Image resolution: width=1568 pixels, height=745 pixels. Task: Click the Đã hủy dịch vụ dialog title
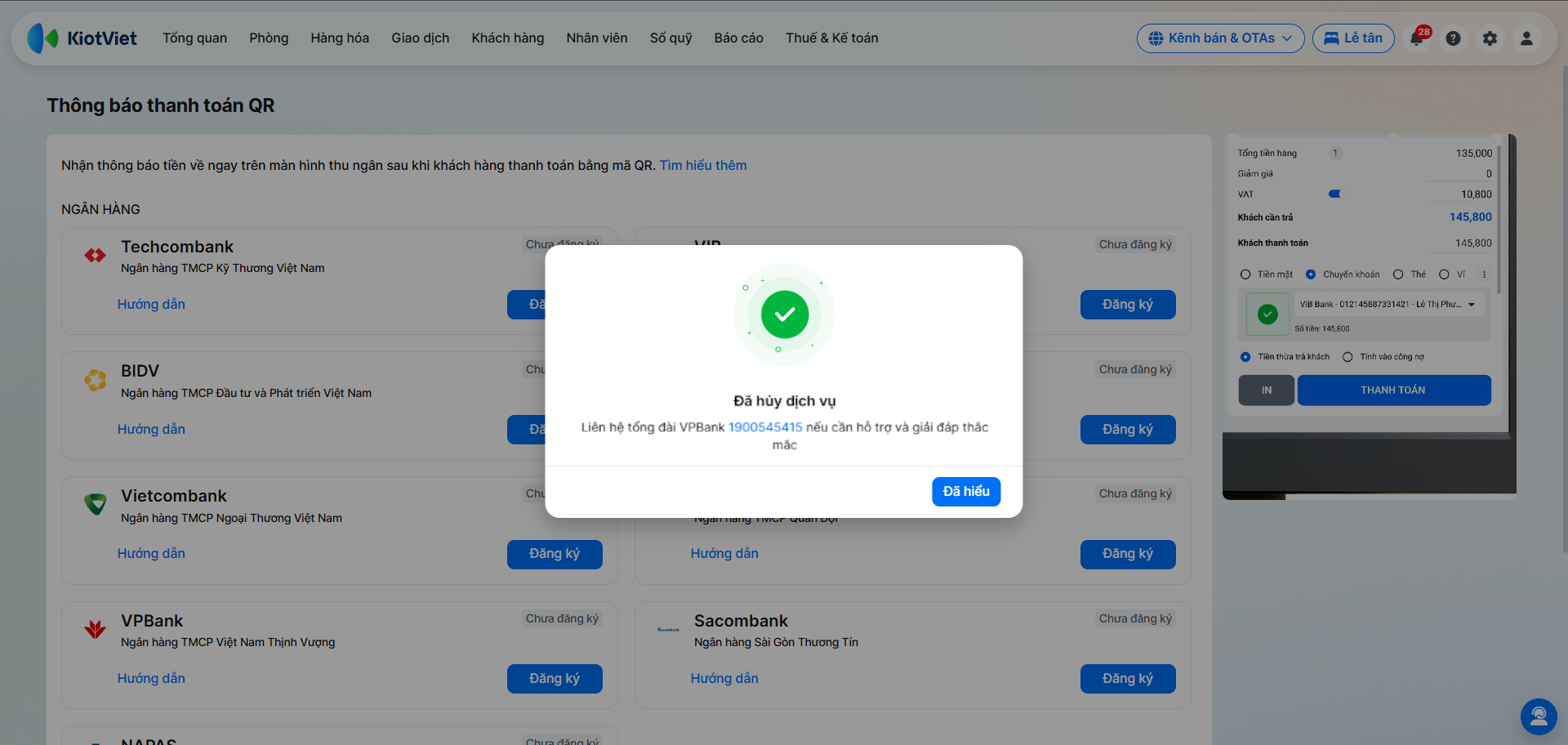[x=785, y=401]
